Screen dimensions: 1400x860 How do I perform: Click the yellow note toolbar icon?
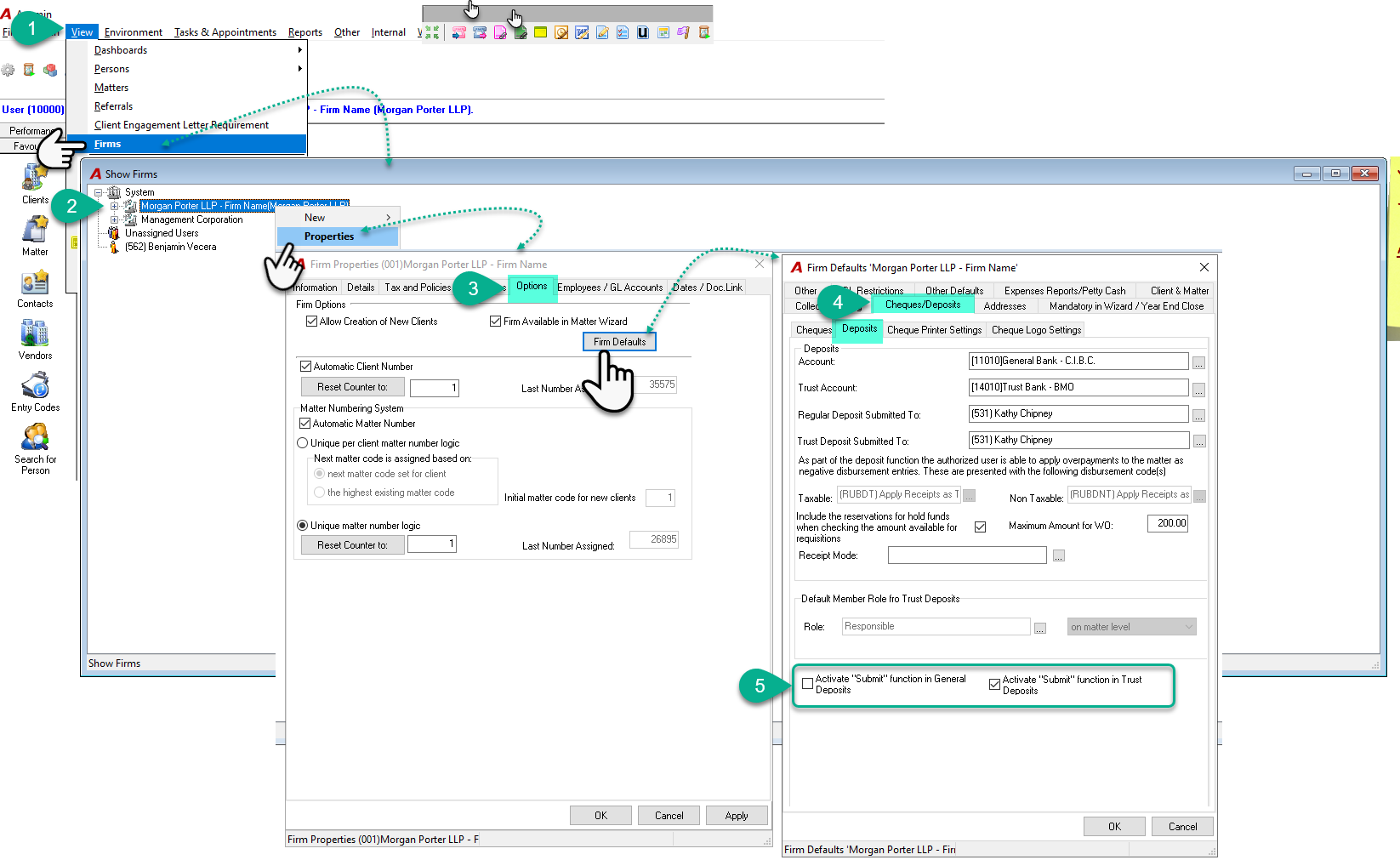[x=540, y=32]
